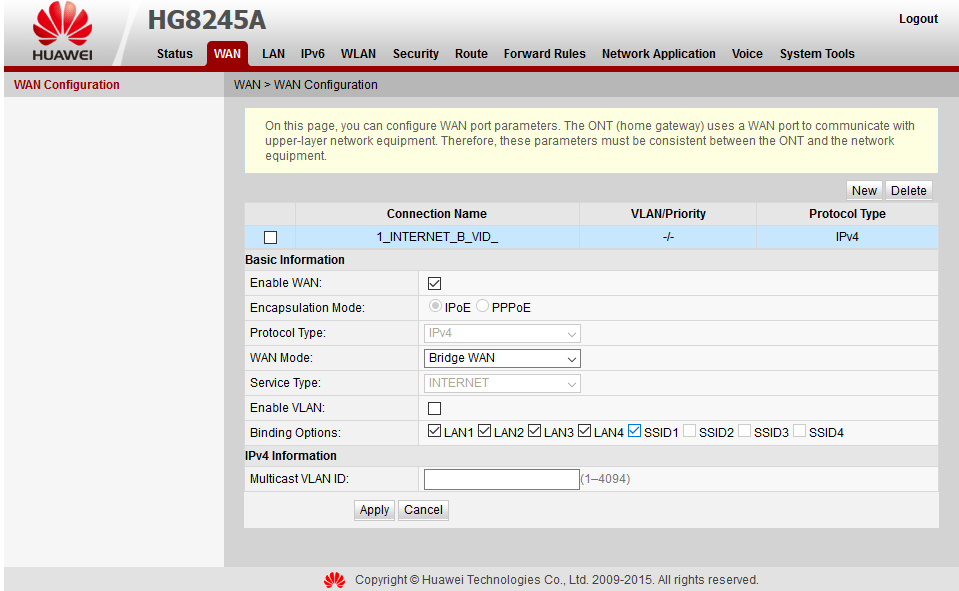The width and height of the screenshot is (959, 591).
Task: Click the VLAN/Priority column header
Action: [668, 214]
